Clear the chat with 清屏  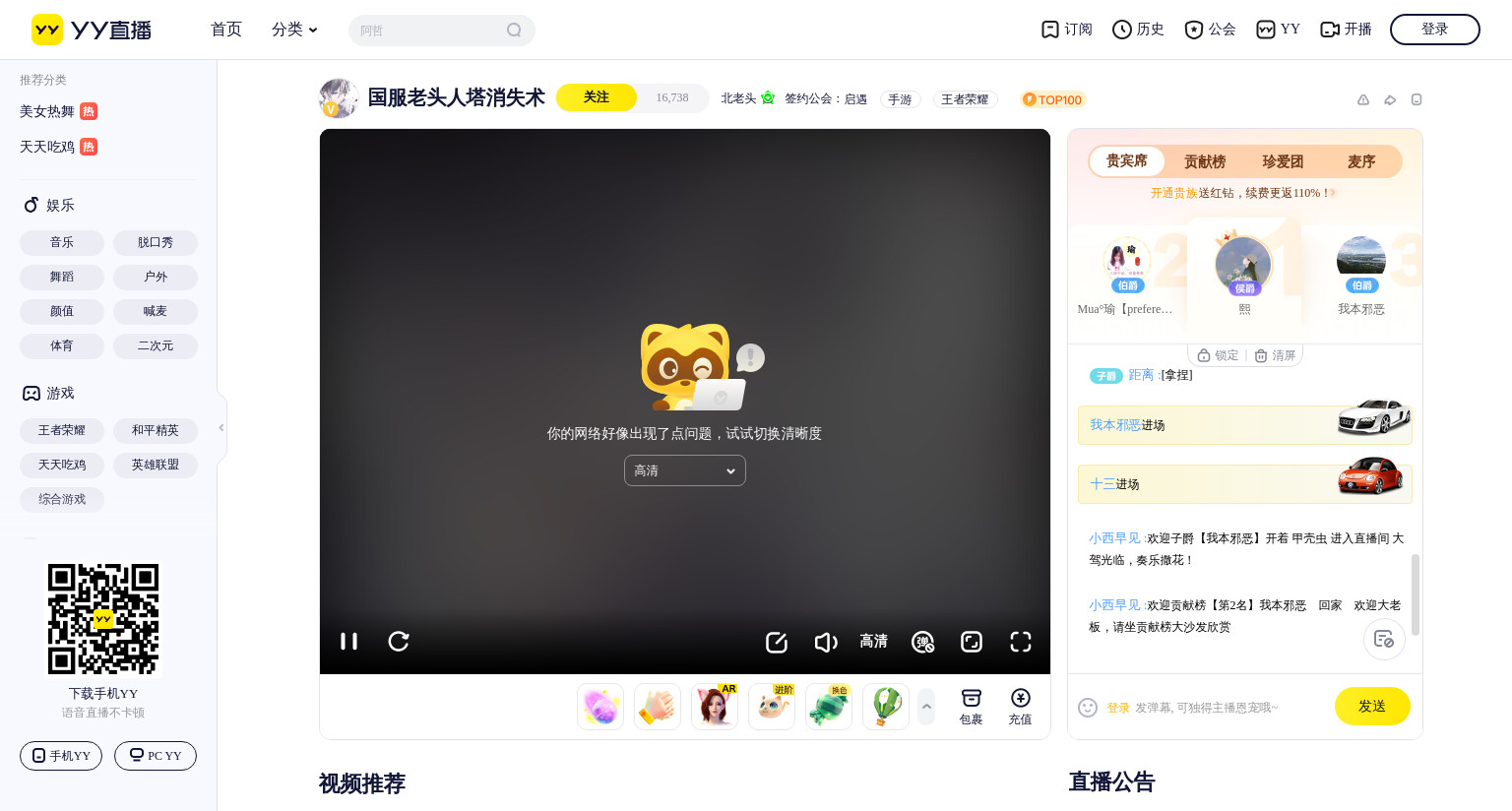coord(1275,355)
